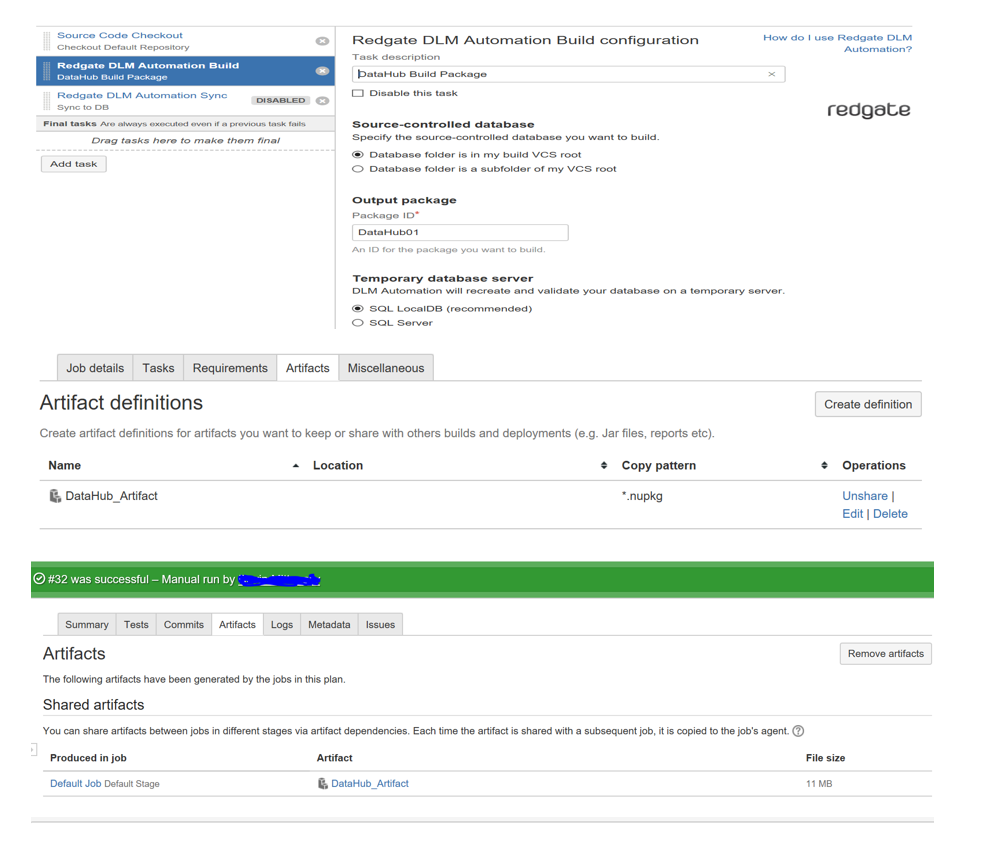
Task: Click the 11 MB file size value
Action: [819, 784]
